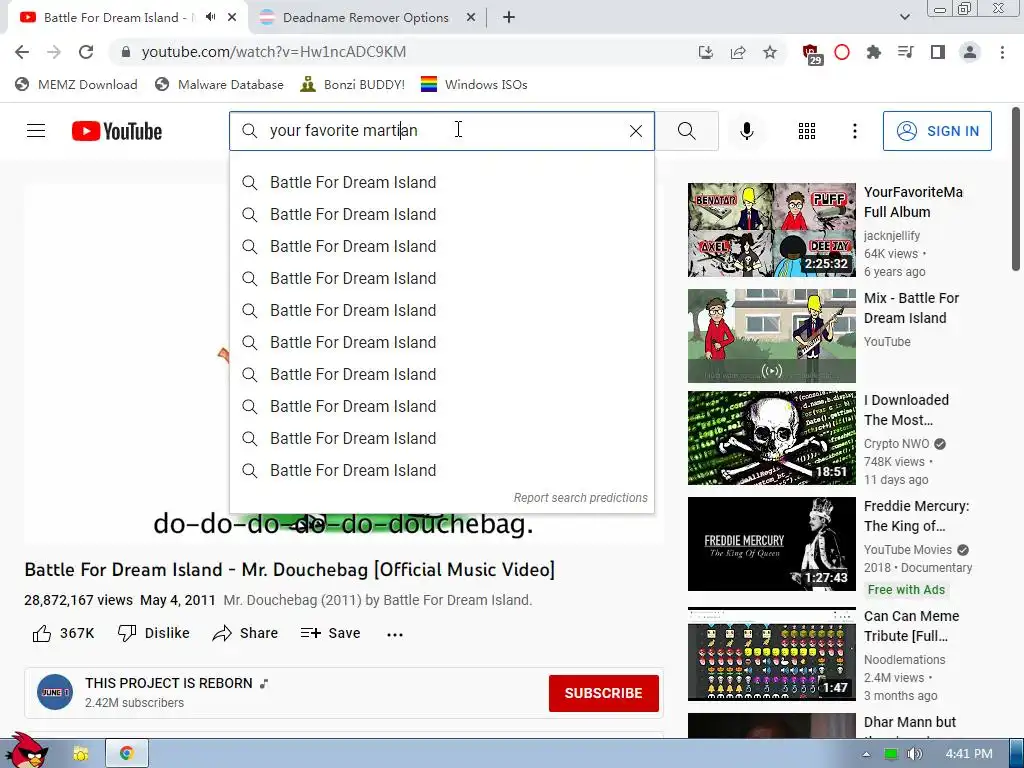Open Freddie Mercury documentary thumbnail
Screen dimensions: 1024x768
pos(771,544)
